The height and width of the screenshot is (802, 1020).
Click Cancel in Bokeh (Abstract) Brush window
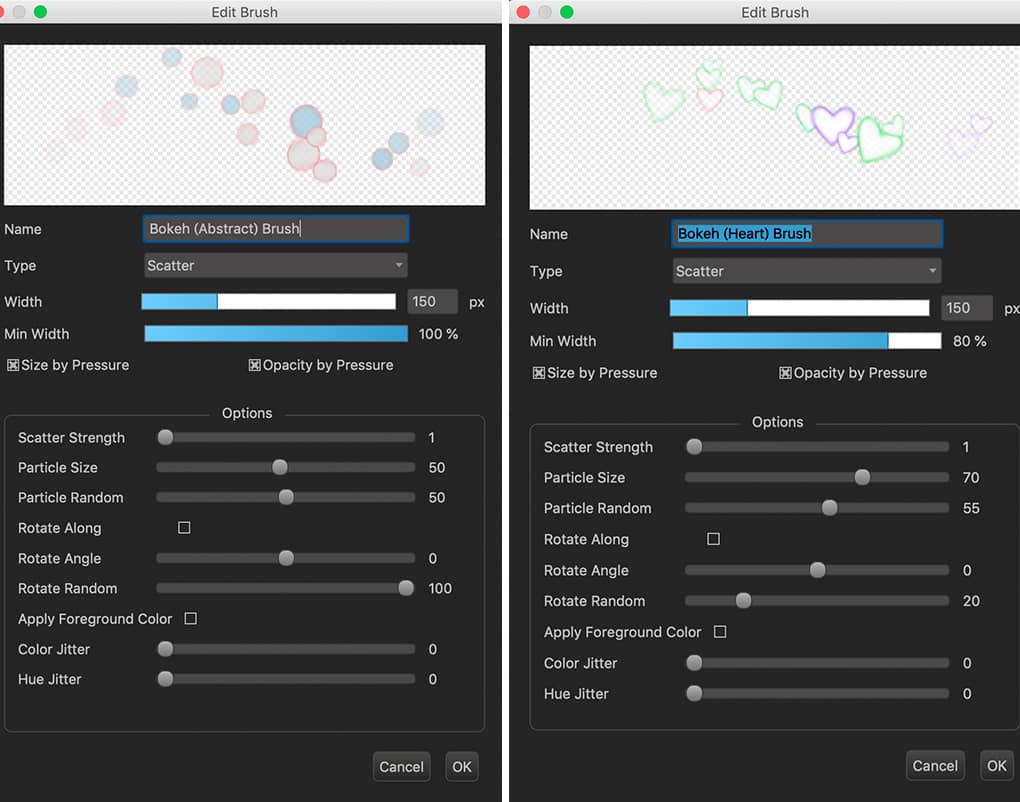[x=401, y=767]
